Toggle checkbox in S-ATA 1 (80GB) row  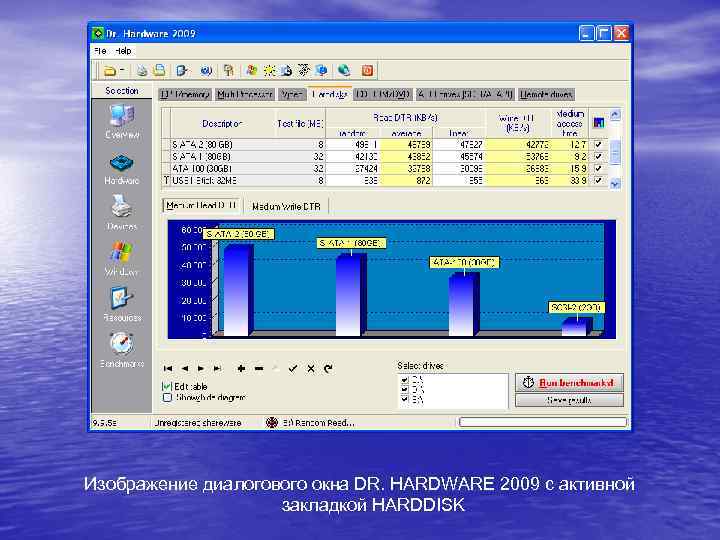[x=598, y=157]
